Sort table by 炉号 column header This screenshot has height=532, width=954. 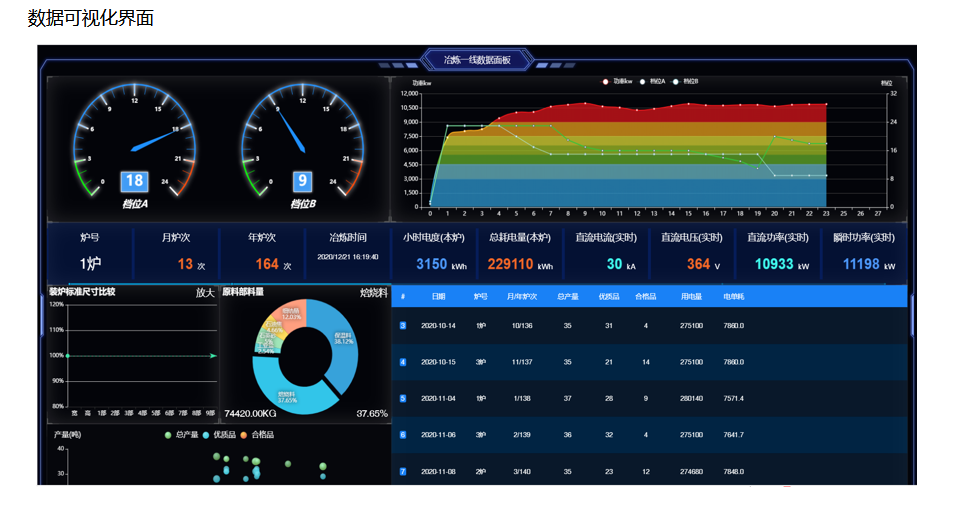point(481,297)
